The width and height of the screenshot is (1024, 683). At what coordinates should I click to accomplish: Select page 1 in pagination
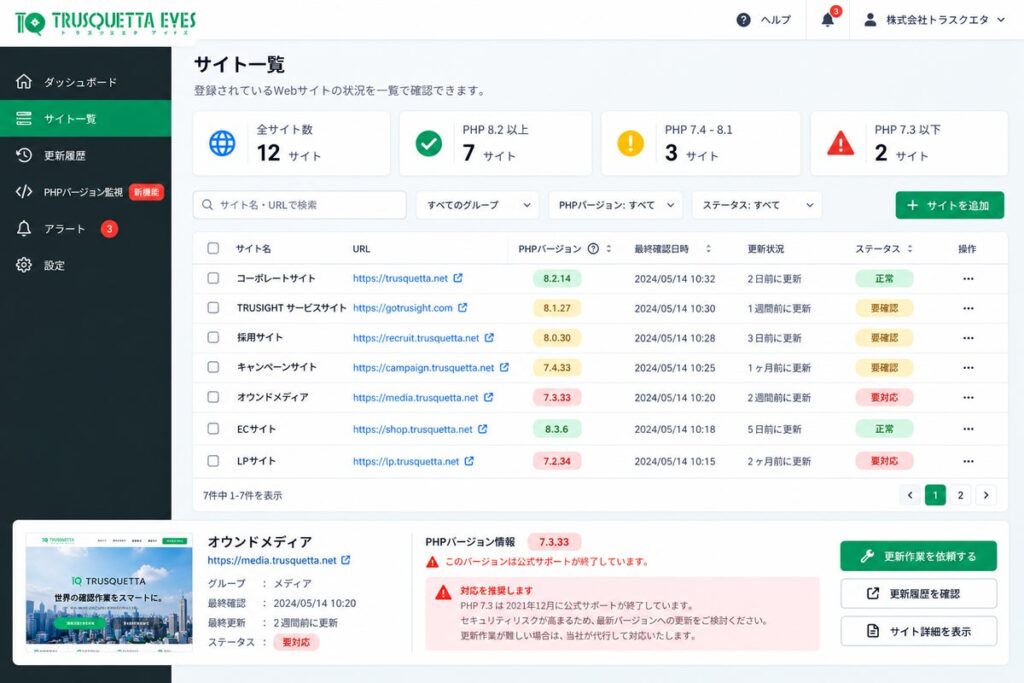pos(935,495)
